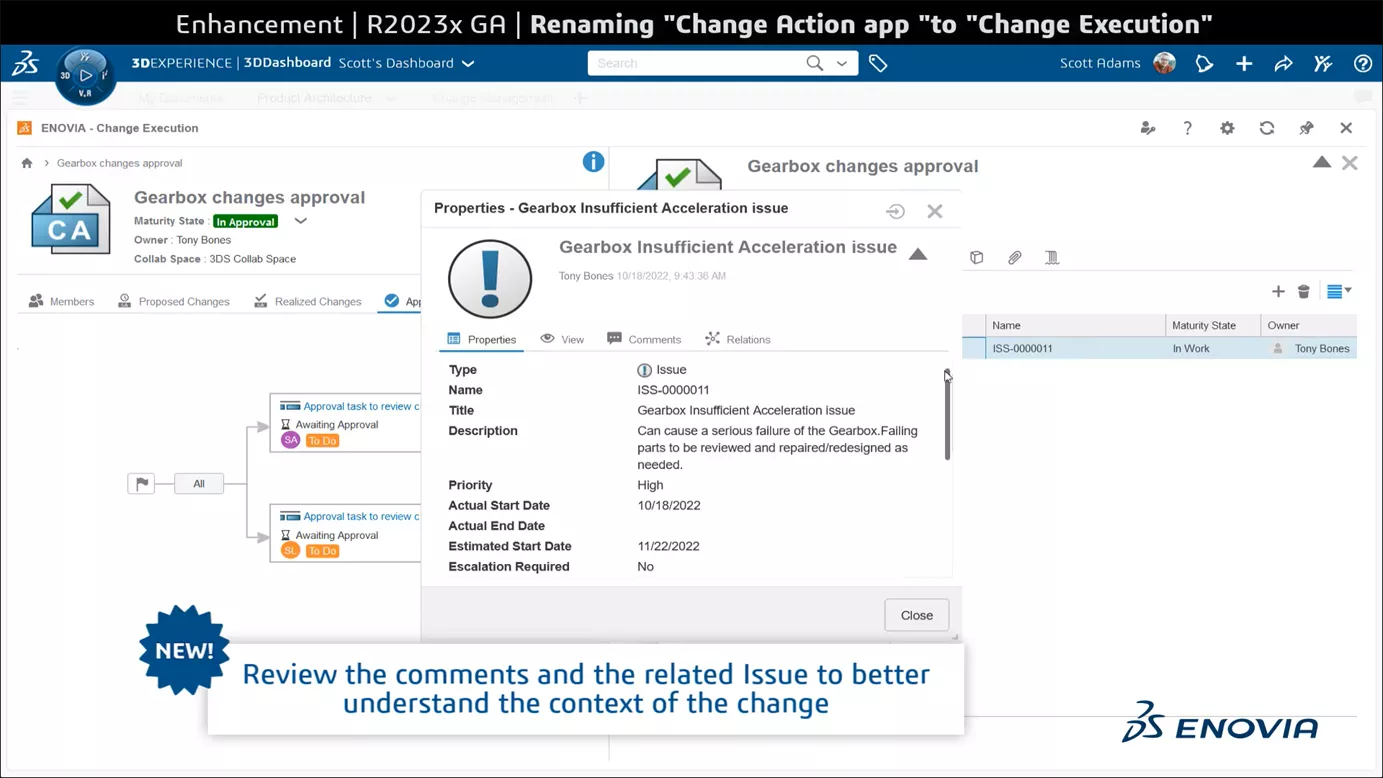Click the plus add icon above table

[x=1278, y=291]
